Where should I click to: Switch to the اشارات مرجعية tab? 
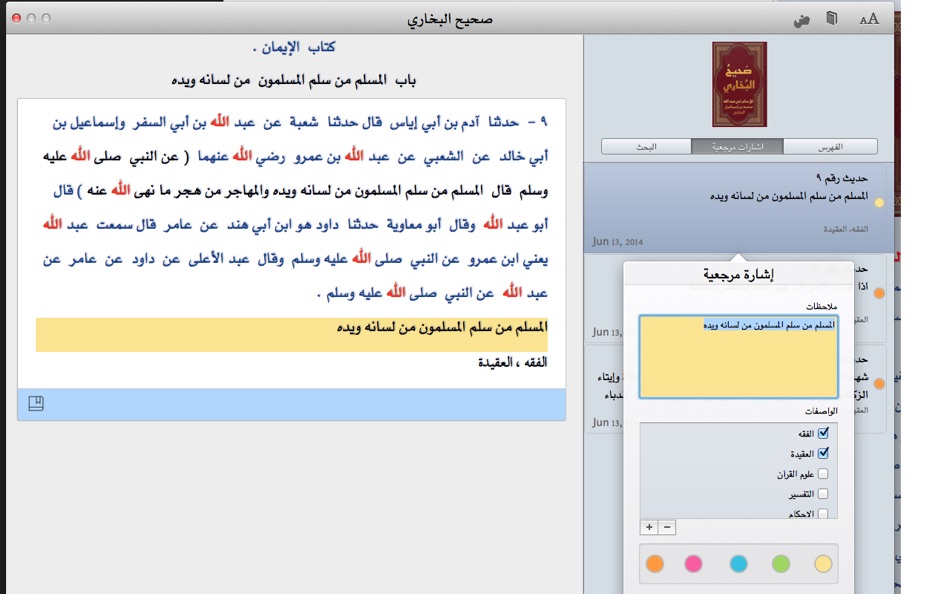coord(737,147)
